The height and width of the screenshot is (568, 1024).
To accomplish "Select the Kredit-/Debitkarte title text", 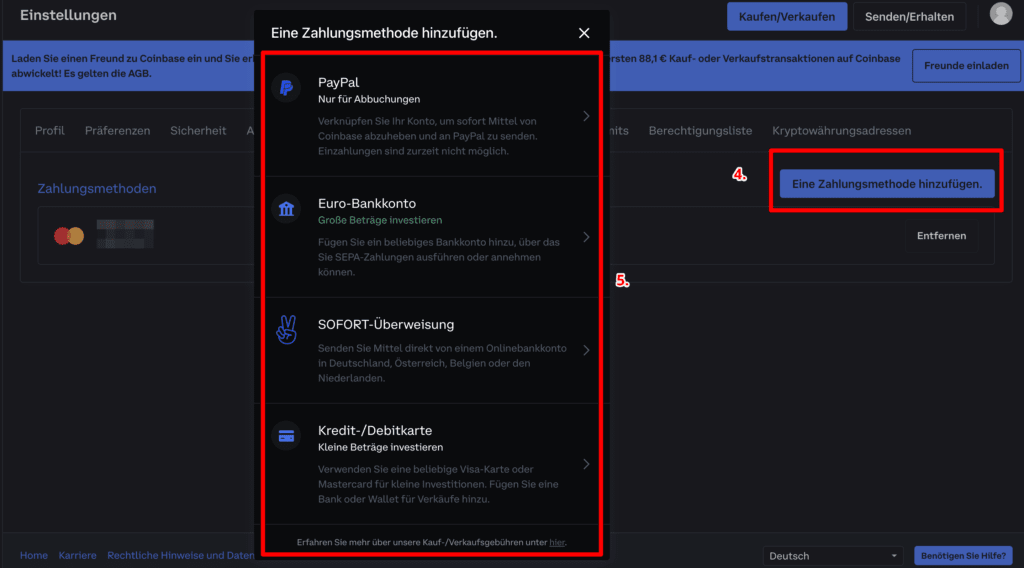I will [x=375, y=430].
